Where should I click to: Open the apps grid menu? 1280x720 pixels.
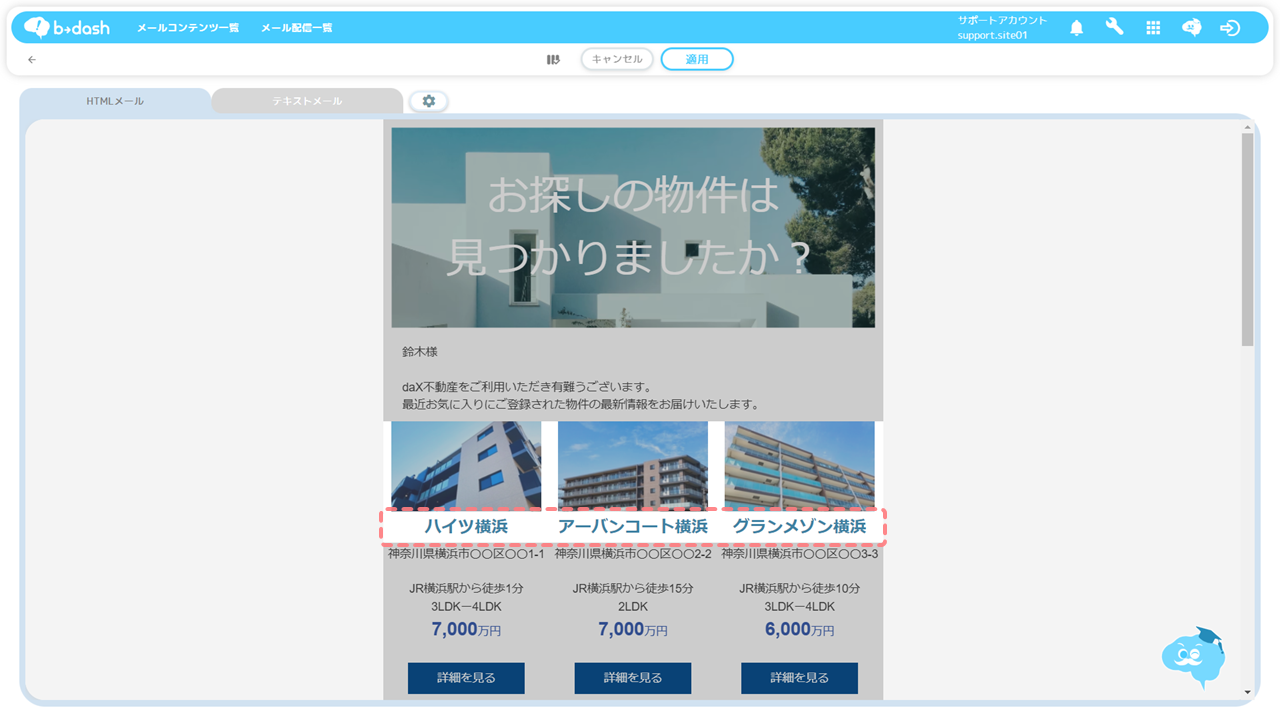click(1153, 28)
